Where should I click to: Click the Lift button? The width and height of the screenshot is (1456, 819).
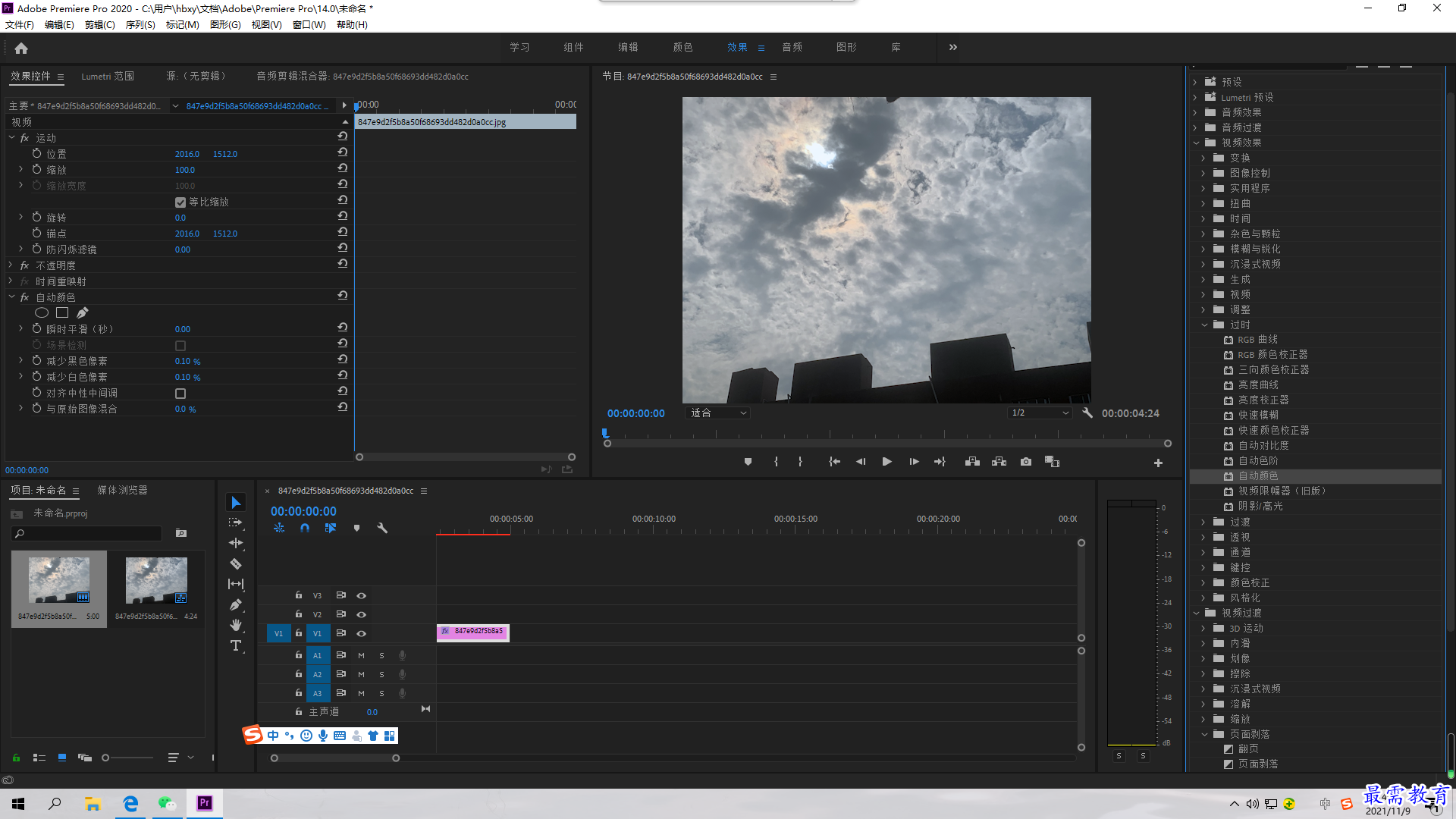click(x=972, y=462)
